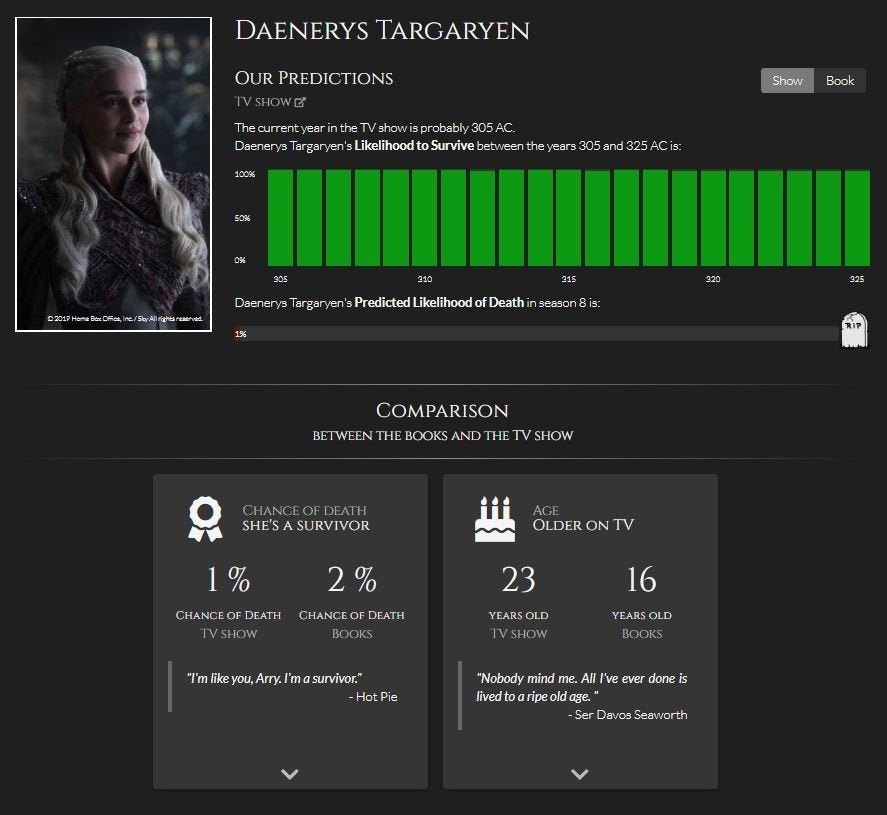887x815 pixels.
Task: Select the last survival bar above 325
Action: pyautogui.click(x=857, y=218)
